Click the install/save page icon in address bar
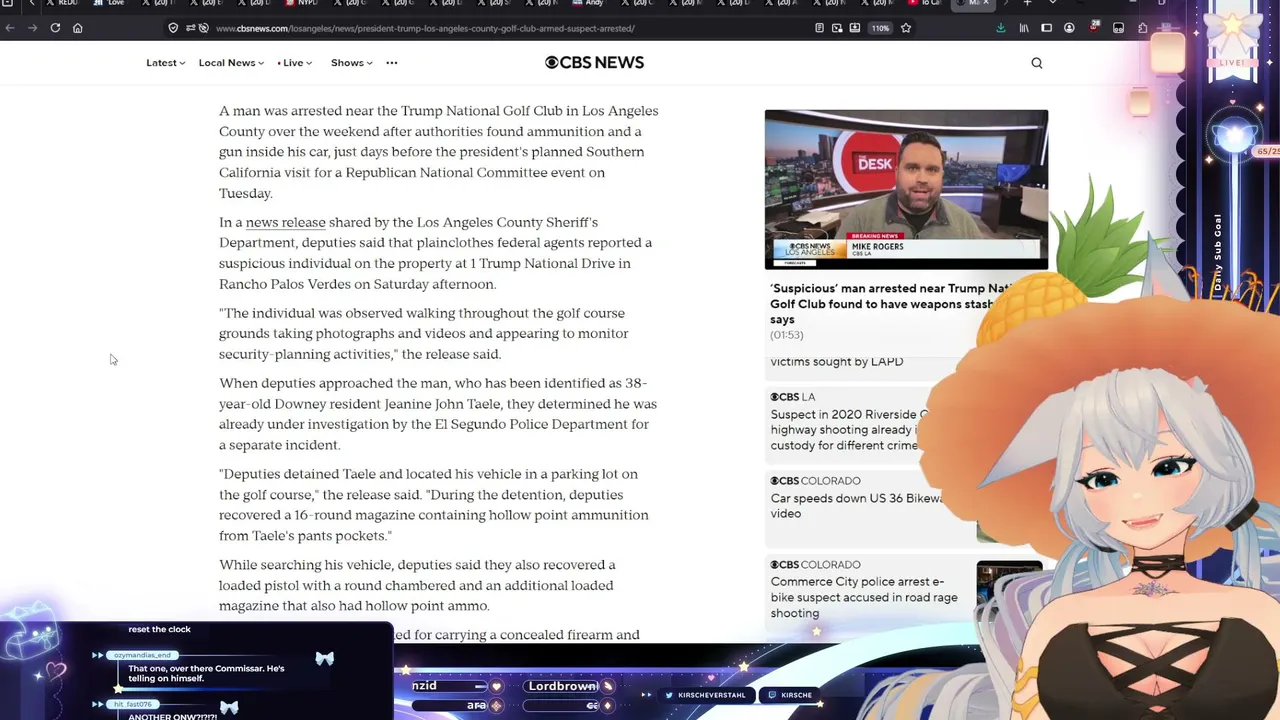This screenshot has width=1280, height=720. [x=855, y=28]
